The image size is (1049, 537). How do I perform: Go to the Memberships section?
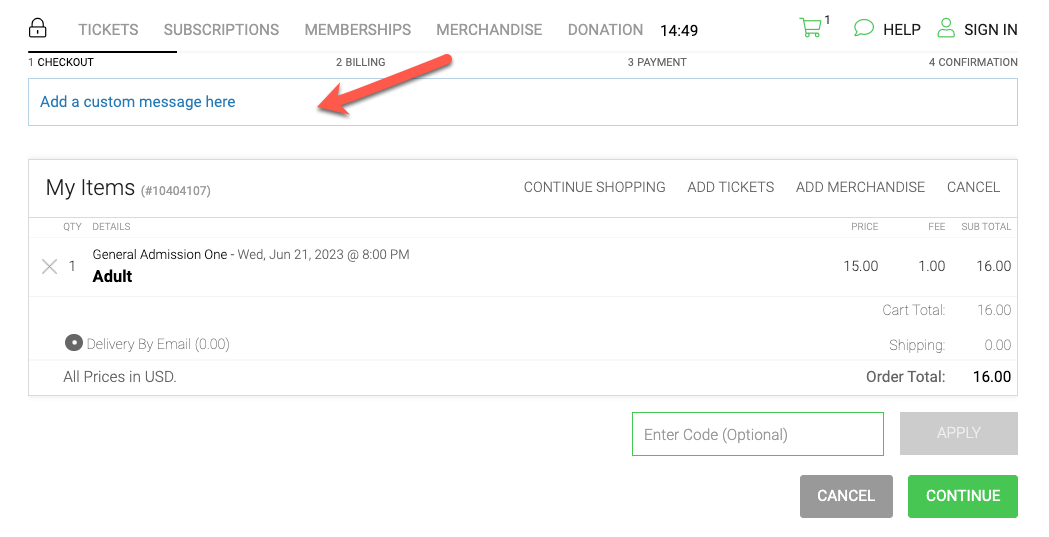pos(358,30)
